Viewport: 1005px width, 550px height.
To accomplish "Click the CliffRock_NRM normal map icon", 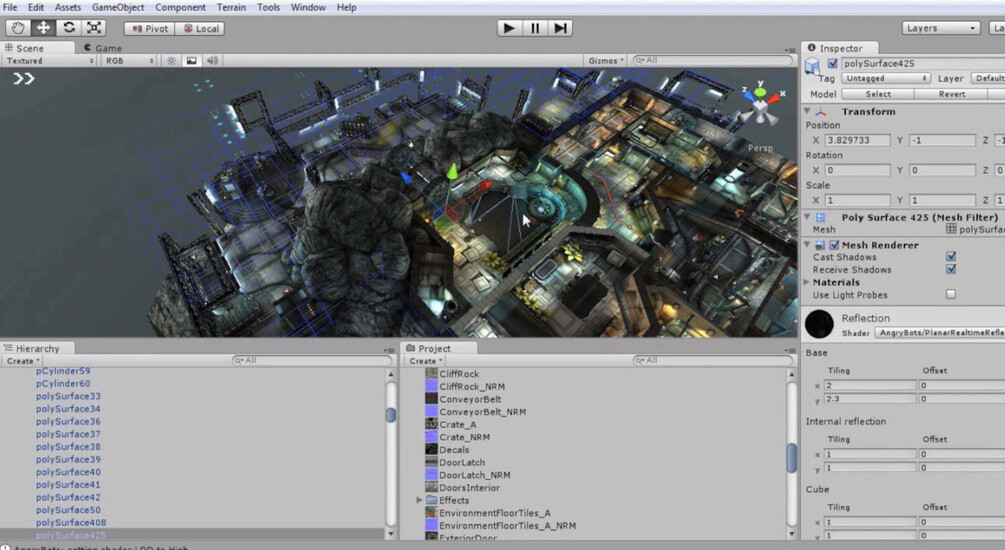I will tap(431, 387).
